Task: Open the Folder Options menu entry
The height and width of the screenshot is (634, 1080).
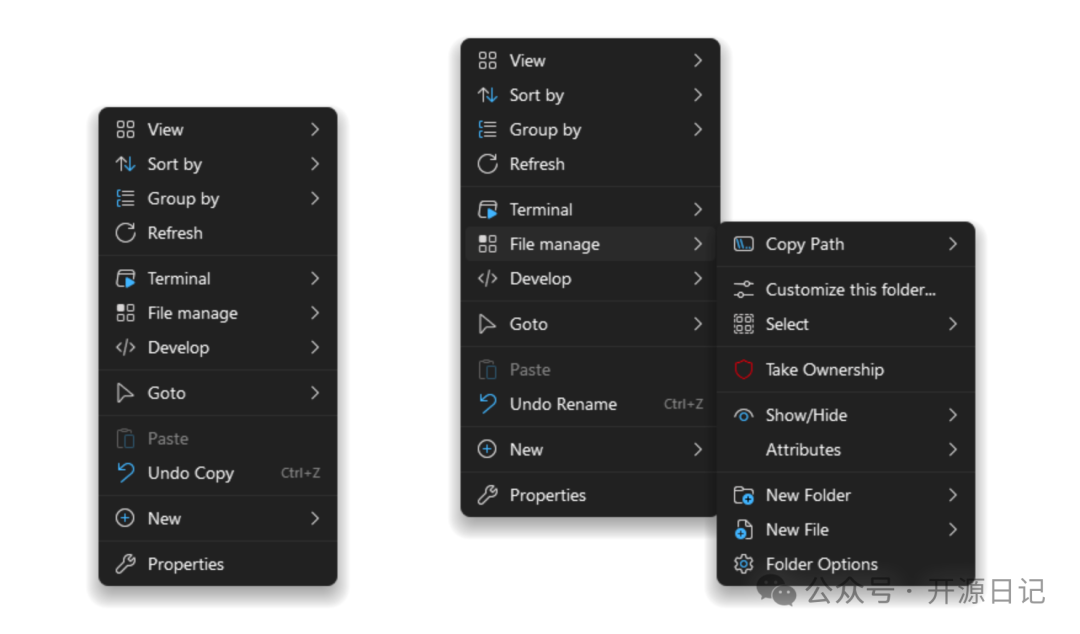Action: click(x=821, y=564)
